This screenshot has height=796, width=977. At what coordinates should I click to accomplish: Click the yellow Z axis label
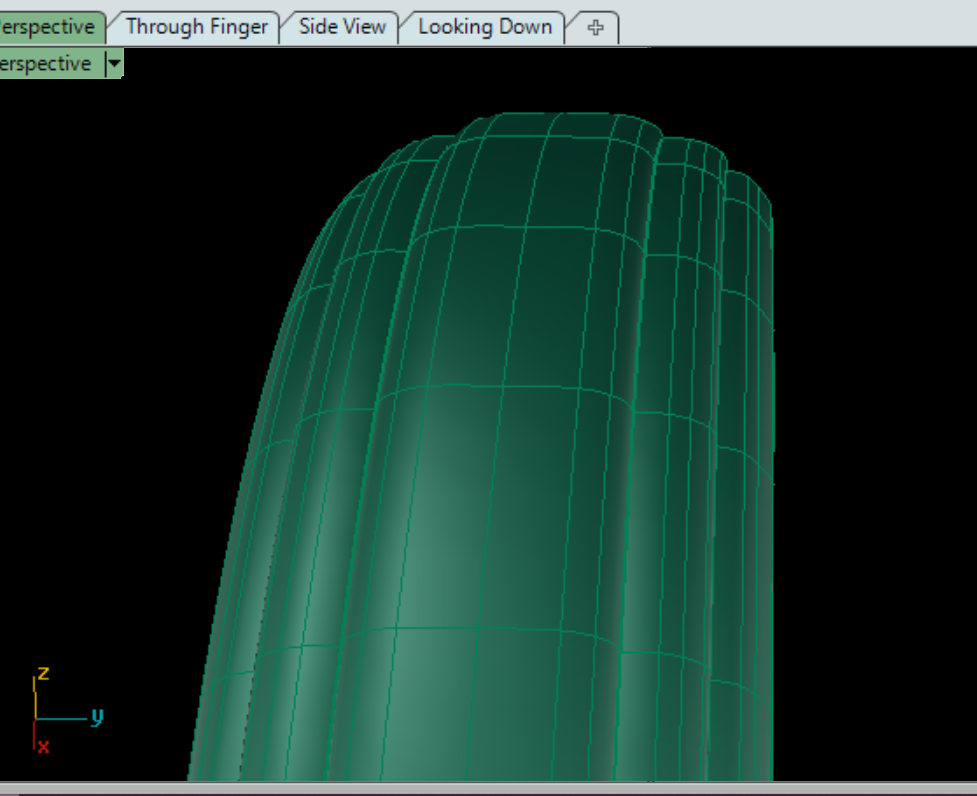point(43,673)
